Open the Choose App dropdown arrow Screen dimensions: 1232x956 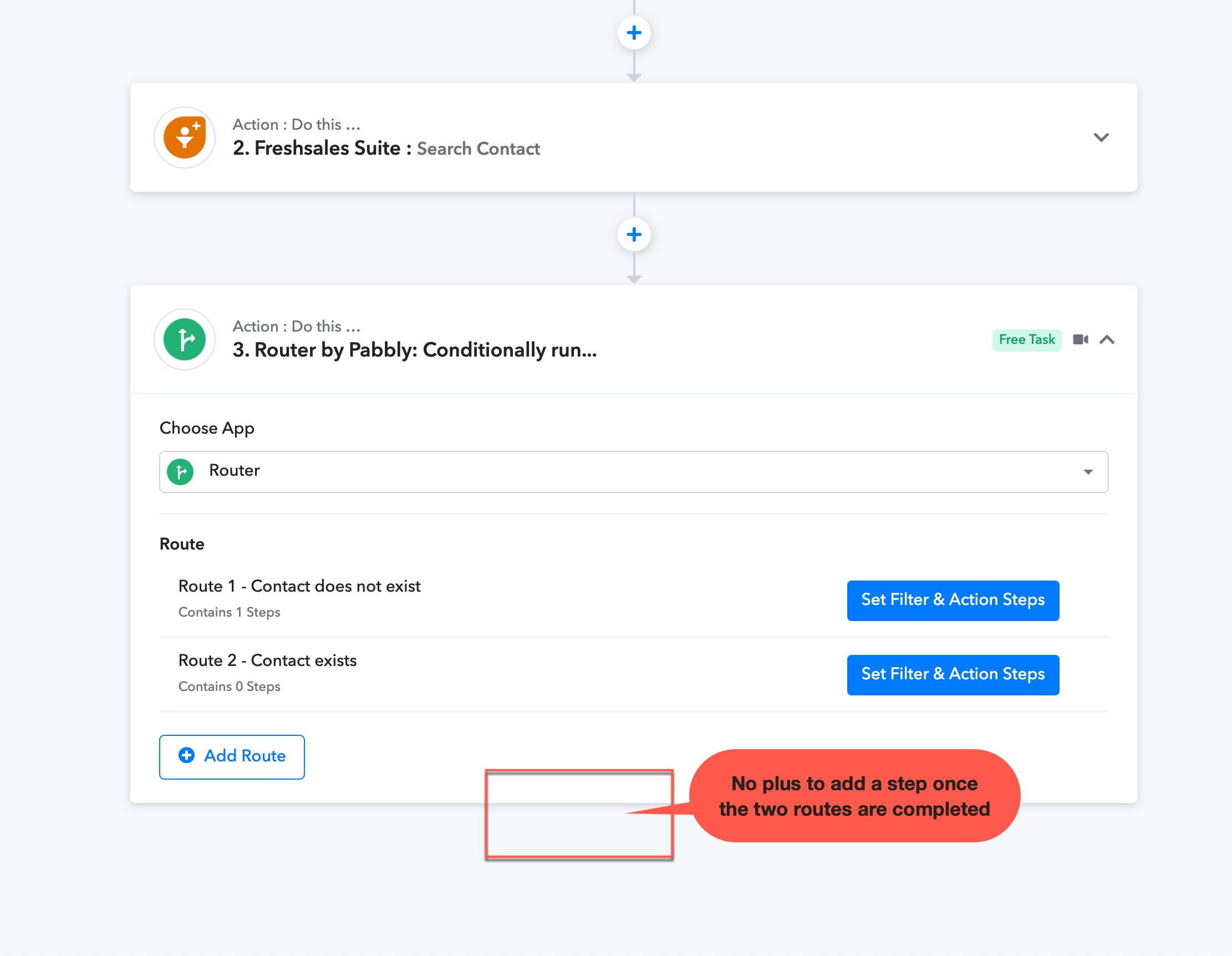[1088, 472]
